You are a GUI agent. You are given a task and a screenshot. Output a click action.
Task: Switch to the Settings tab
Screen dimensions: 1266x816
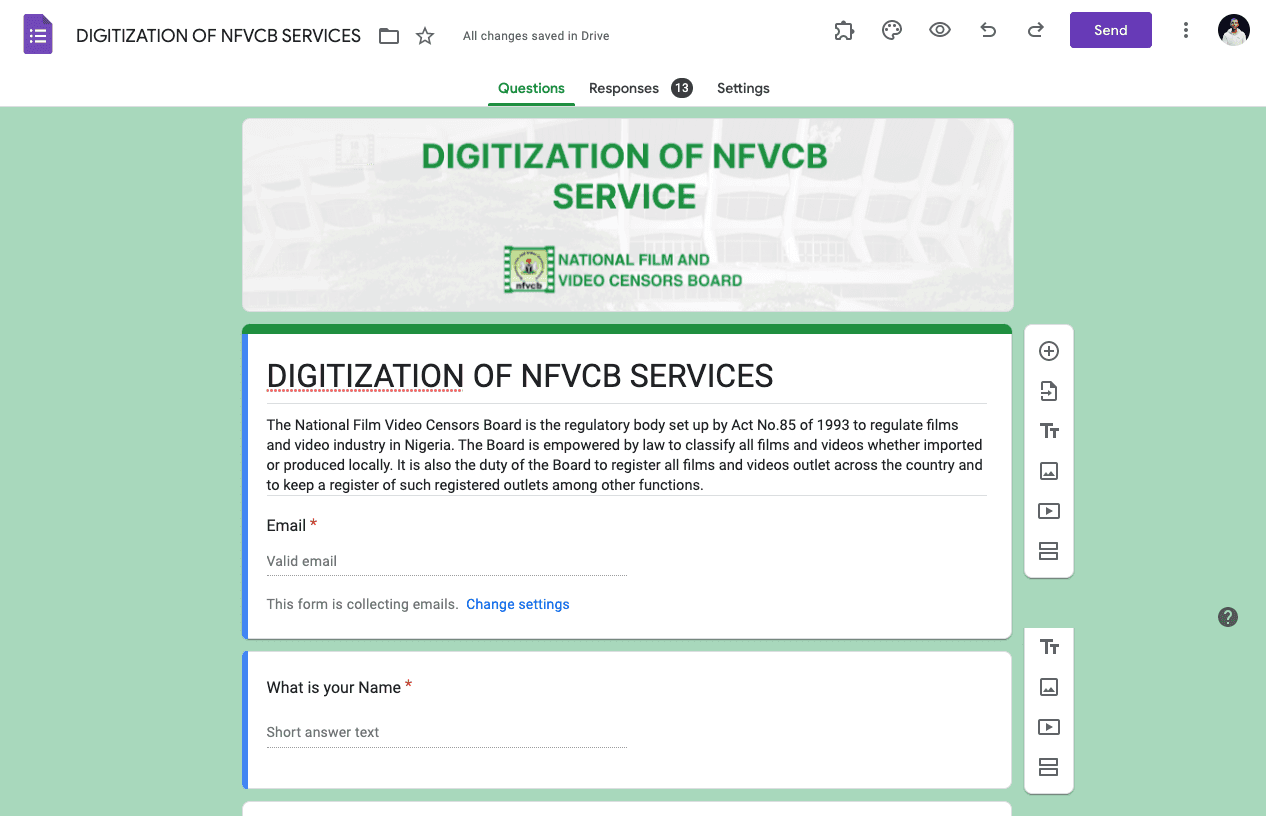coord(743,88)
